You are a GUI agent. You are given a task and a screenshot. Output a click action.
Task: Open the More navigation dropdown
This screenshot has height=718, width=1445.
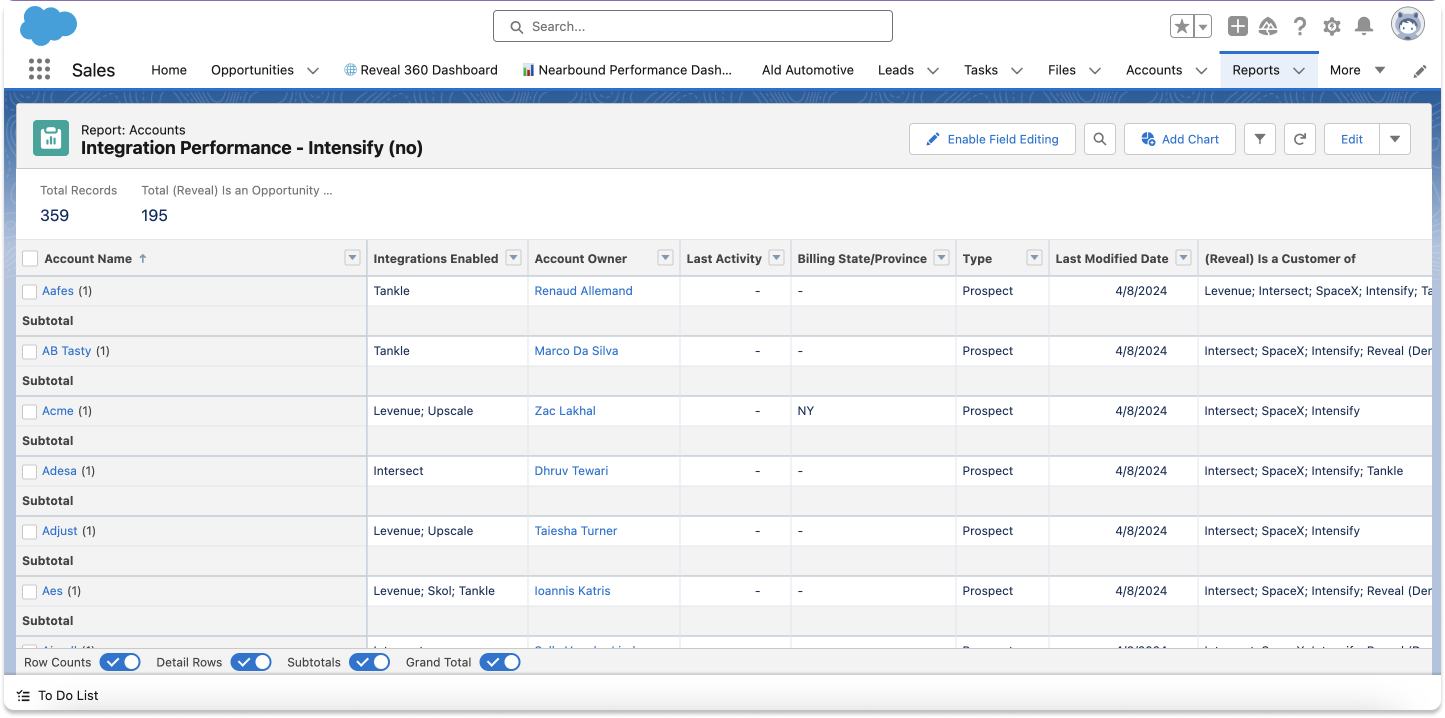coord(1357,70)
